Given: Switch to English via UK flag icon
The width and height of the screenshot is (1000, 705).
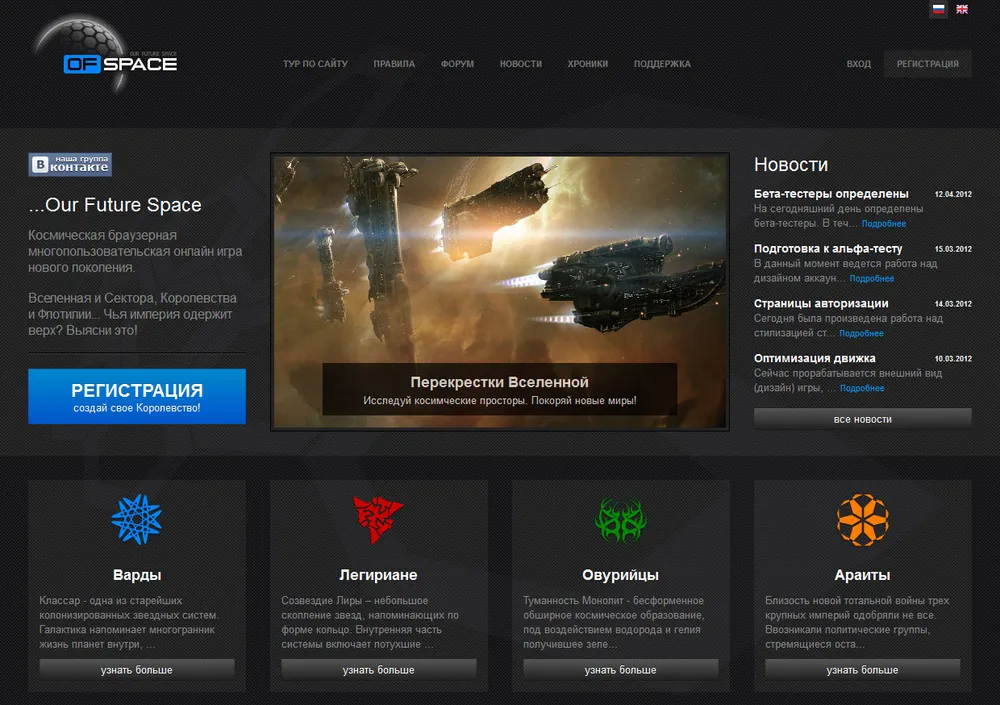Looking at the screenshot, I should tap(962, 9).
